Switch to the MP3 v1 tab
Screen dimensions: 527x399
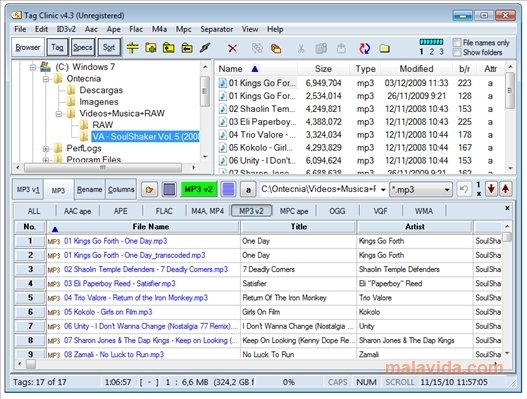tap(28, 190)
